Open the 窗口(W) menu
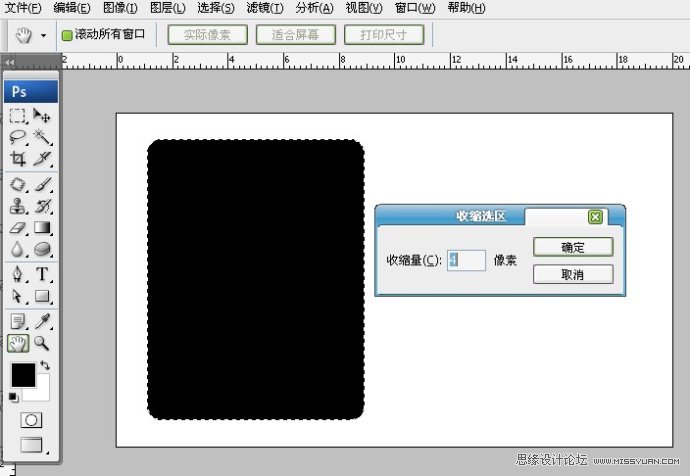 (x=415, y=8)
